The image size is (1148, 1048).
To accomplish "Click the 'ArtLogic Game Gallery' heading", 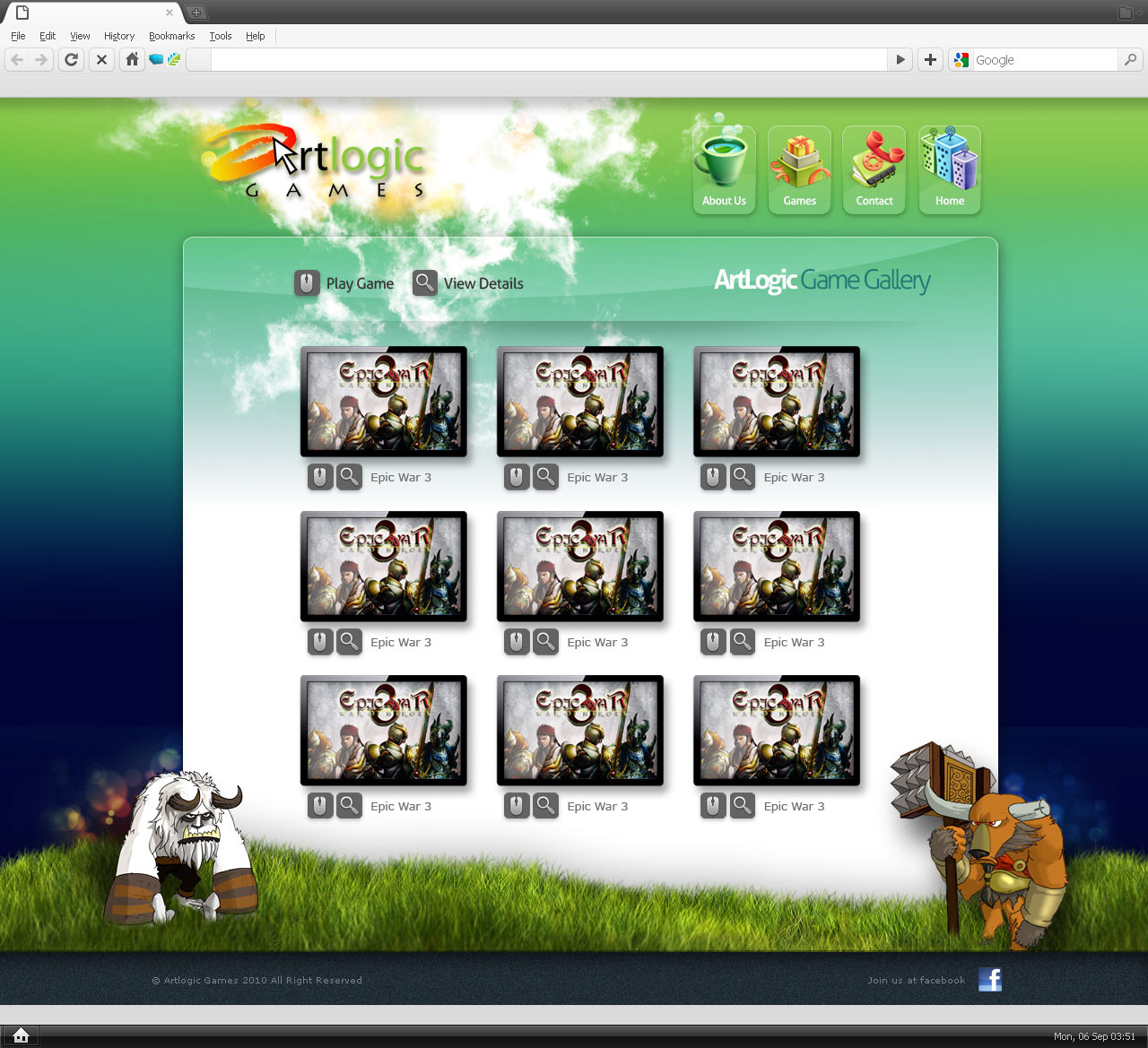I will (x=822, y=281).
